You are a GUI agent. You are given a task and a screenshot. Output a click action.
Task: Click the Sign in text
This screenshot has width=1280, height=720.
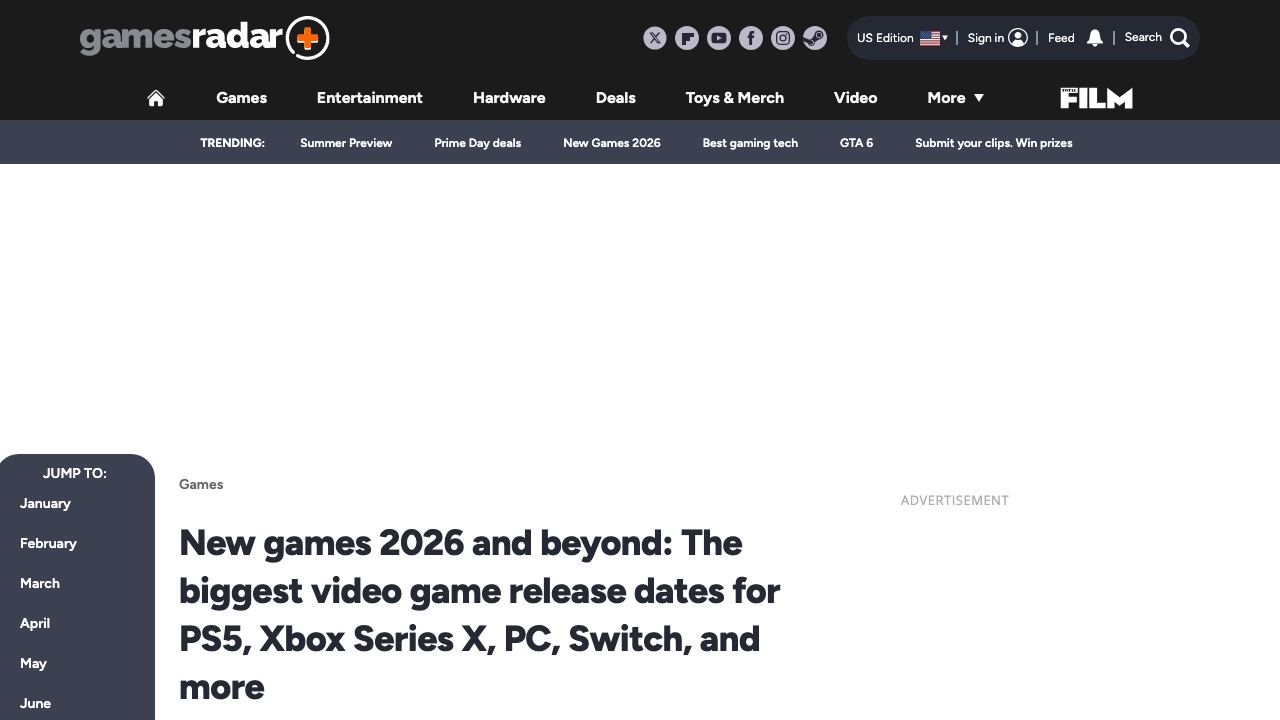tap(985, 38)
